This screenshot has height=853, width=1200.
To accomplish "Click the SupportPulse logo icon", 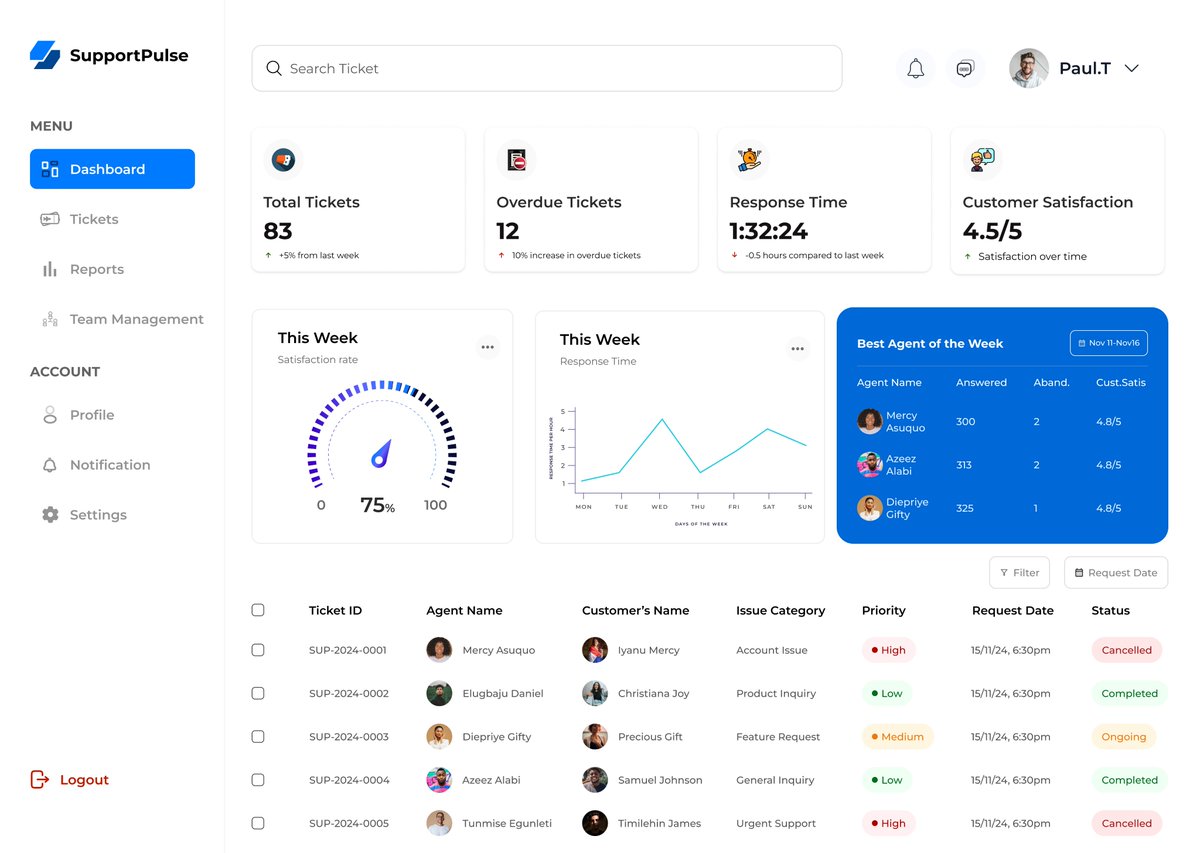I will click(45, 55).
